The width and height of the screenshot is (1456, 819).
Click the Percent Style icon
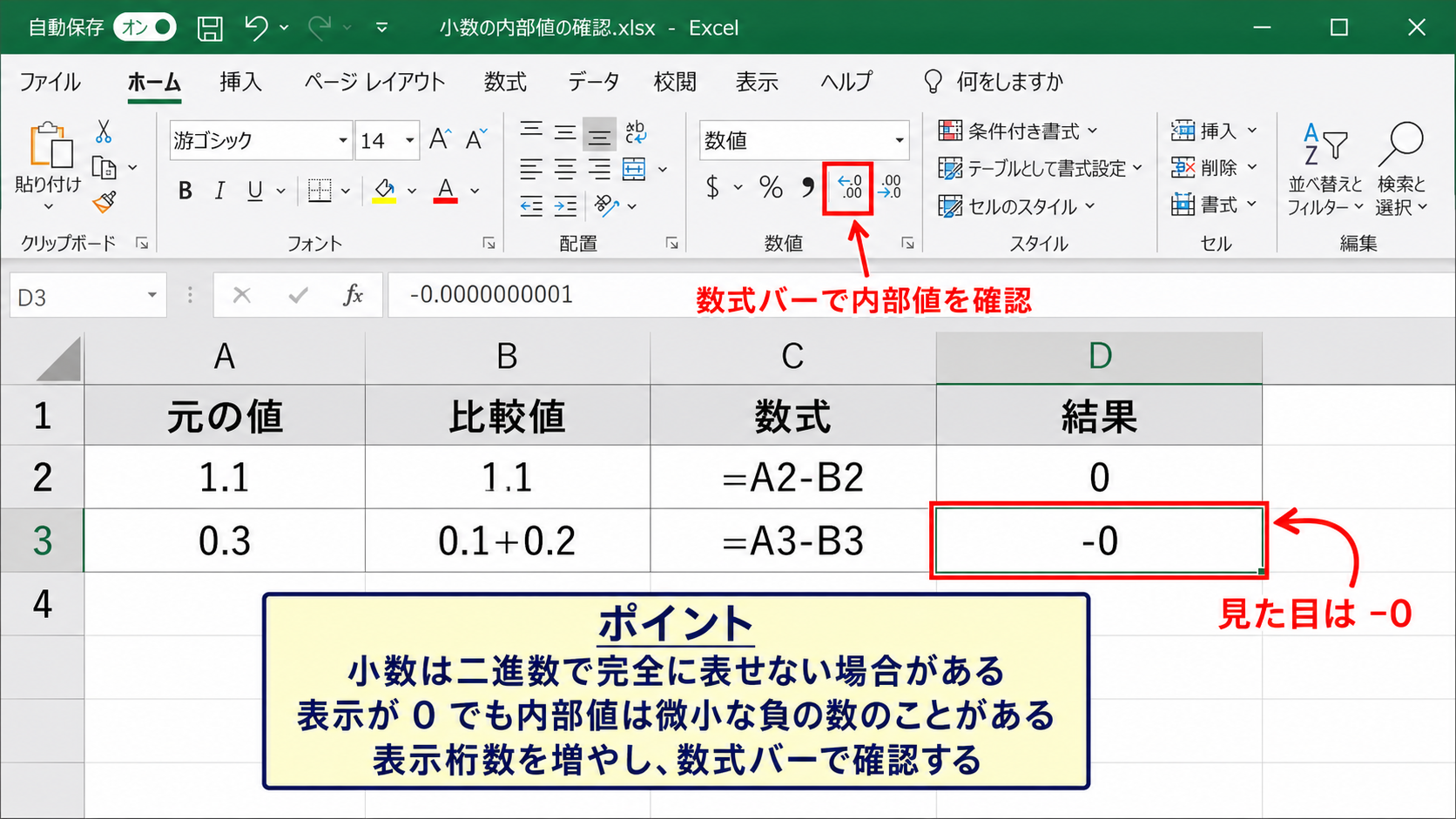[771, 187]
